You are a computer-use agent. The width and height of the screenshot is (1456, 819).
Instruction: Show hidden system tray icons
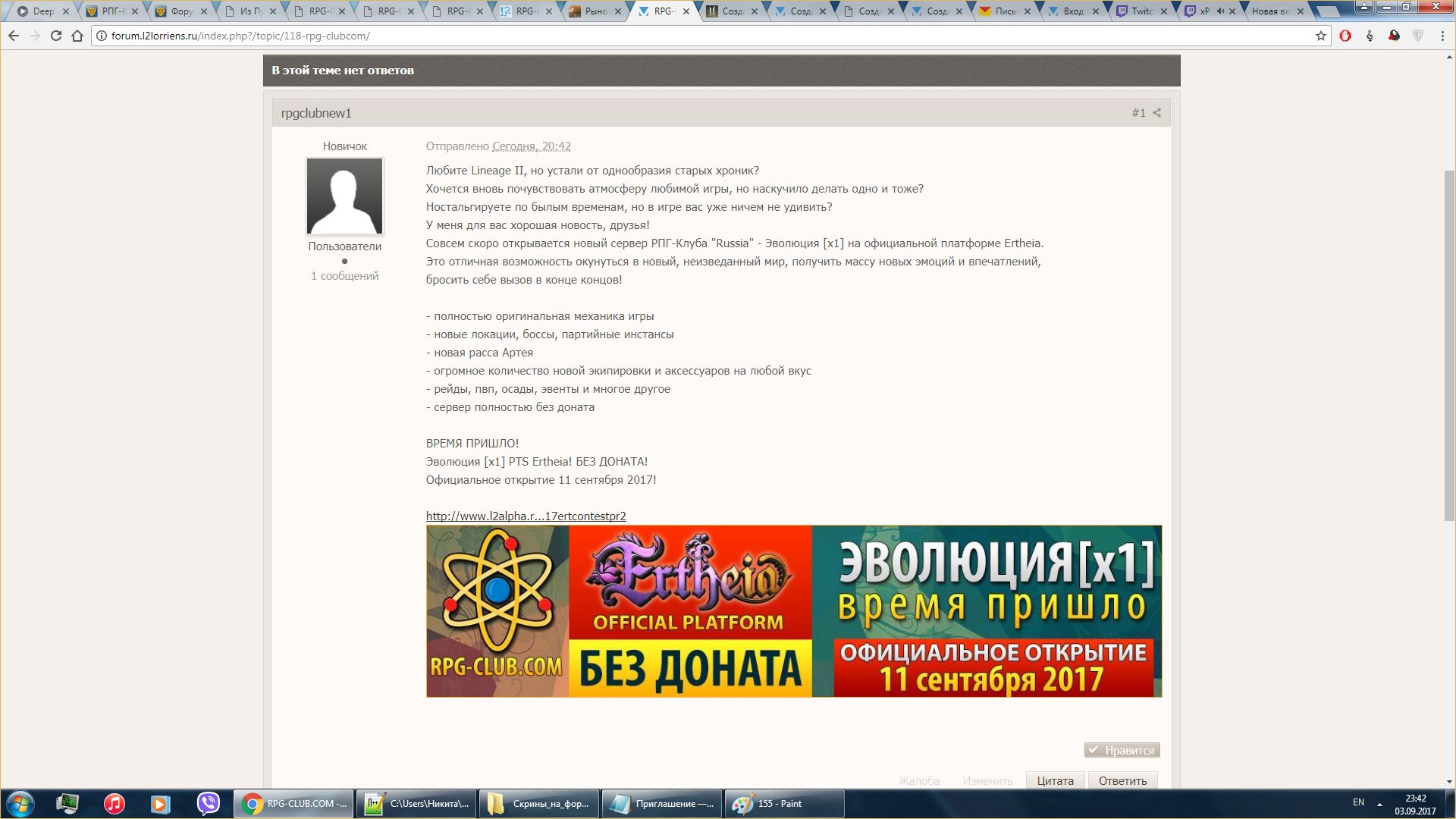(1379, 804)
